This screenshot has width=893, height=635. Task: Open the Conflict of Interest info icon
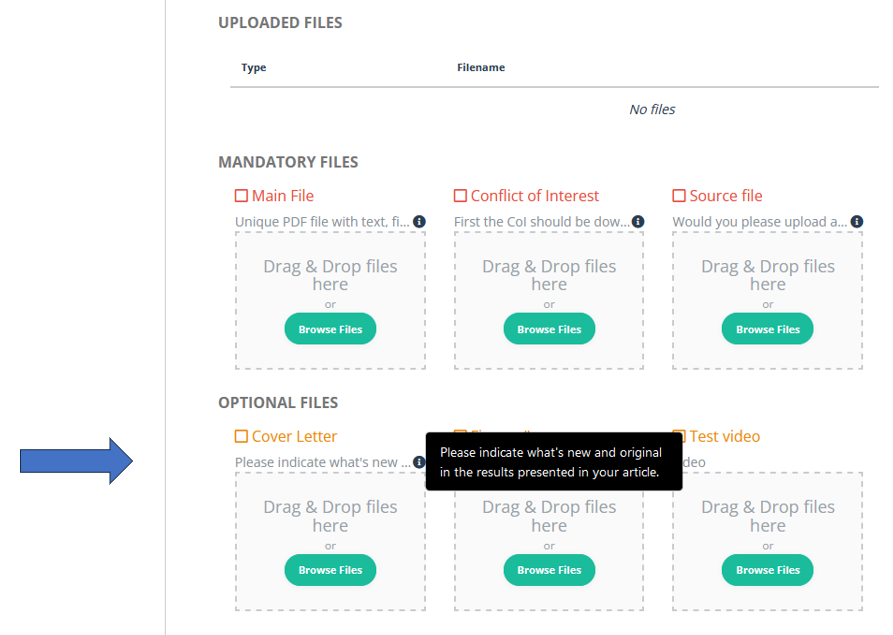(638, 222)
